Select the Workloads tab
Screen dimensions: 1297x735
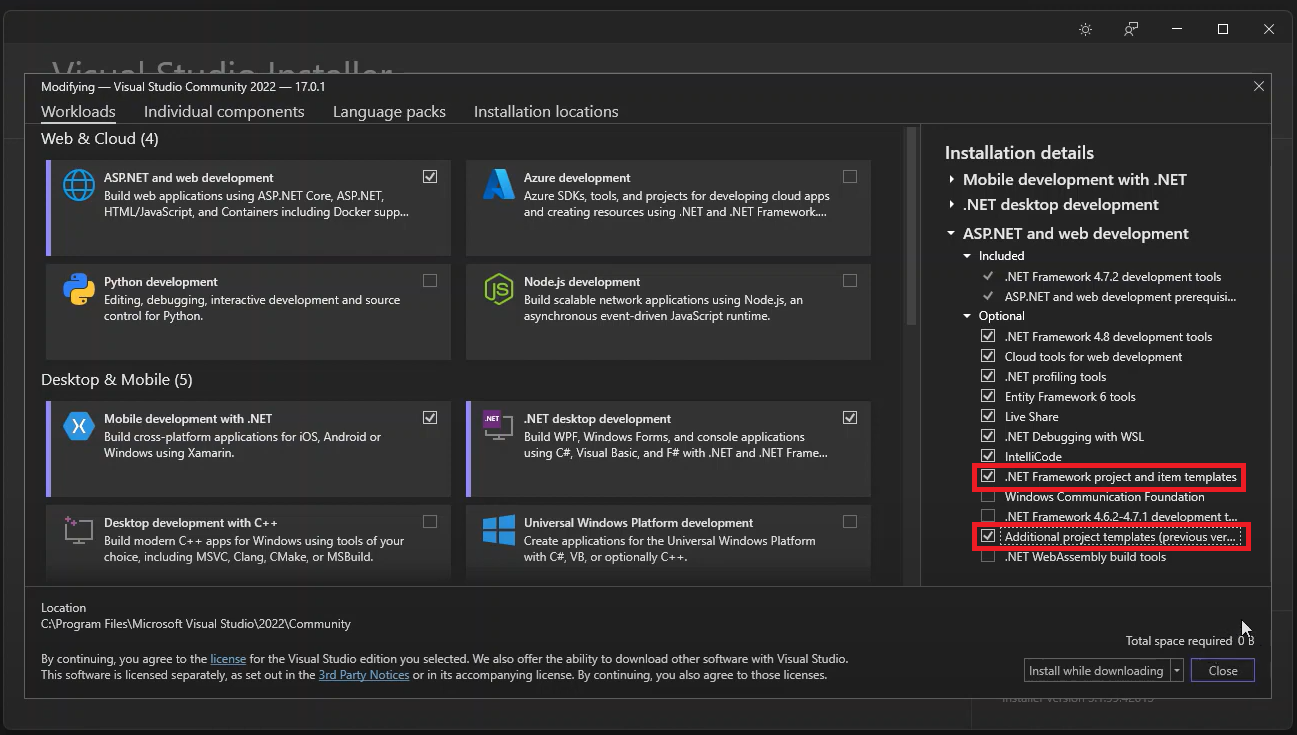point(78,112)
